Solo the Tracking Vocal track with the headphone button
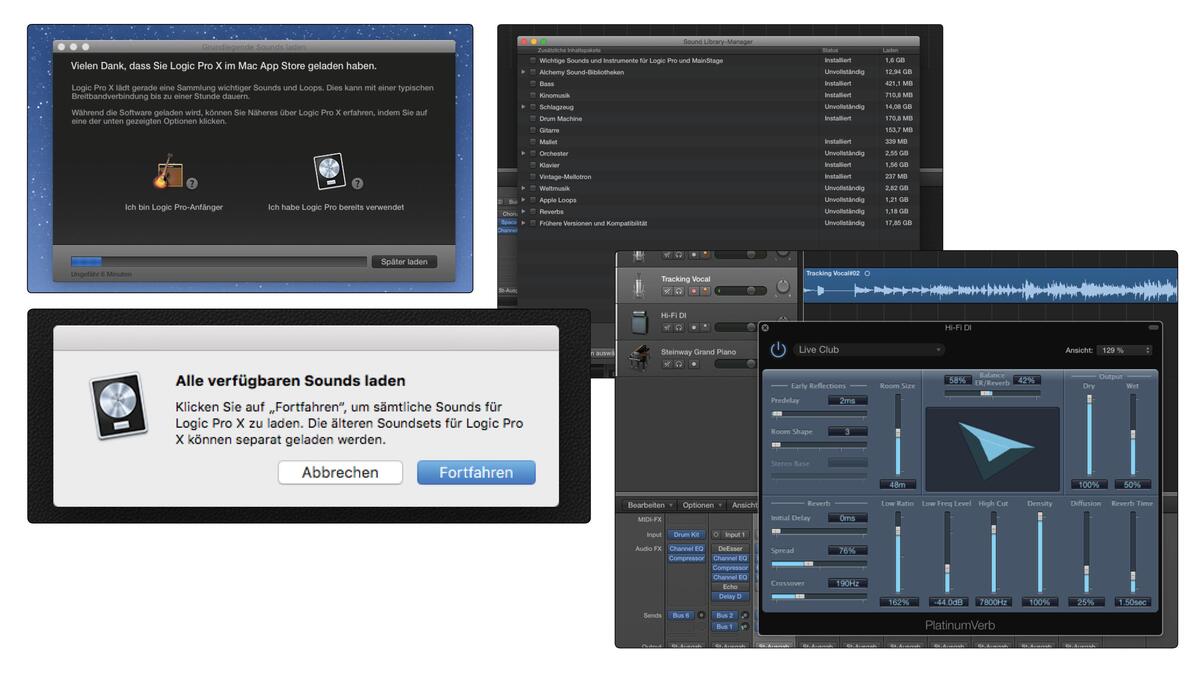 pos(678,290)
